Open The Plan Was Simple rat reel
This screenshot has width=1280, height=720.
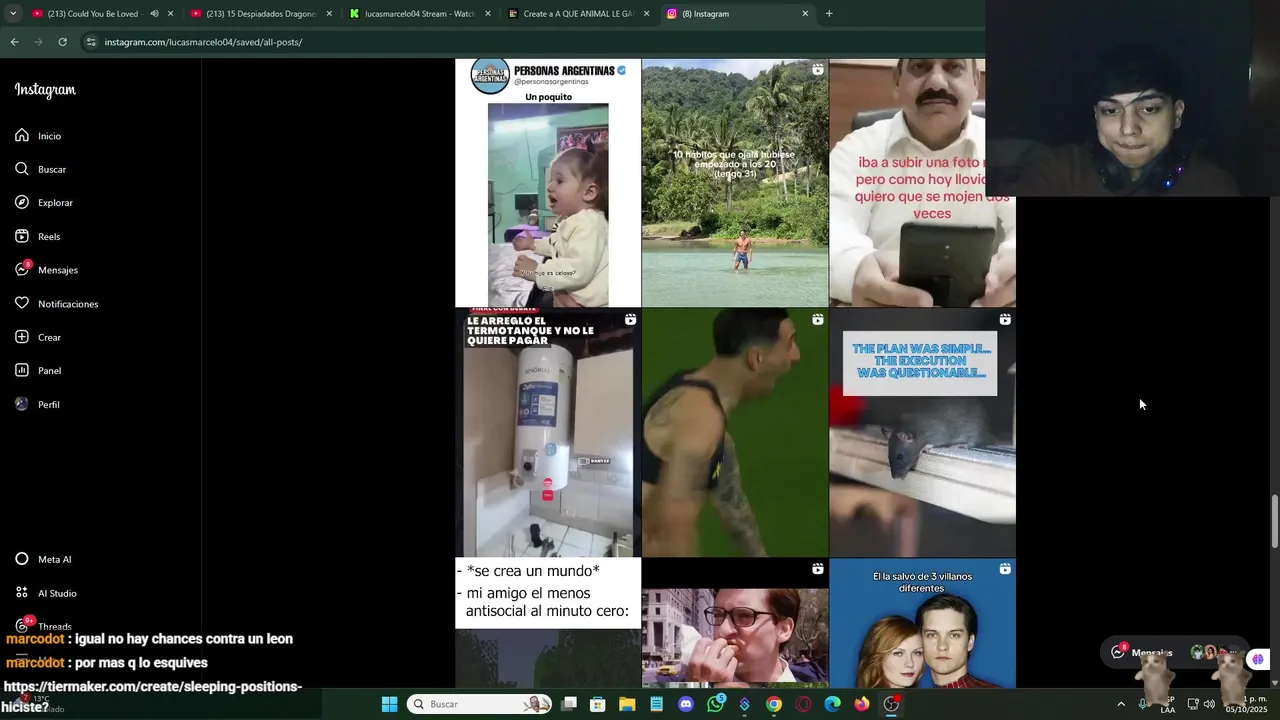click(922, 432)
